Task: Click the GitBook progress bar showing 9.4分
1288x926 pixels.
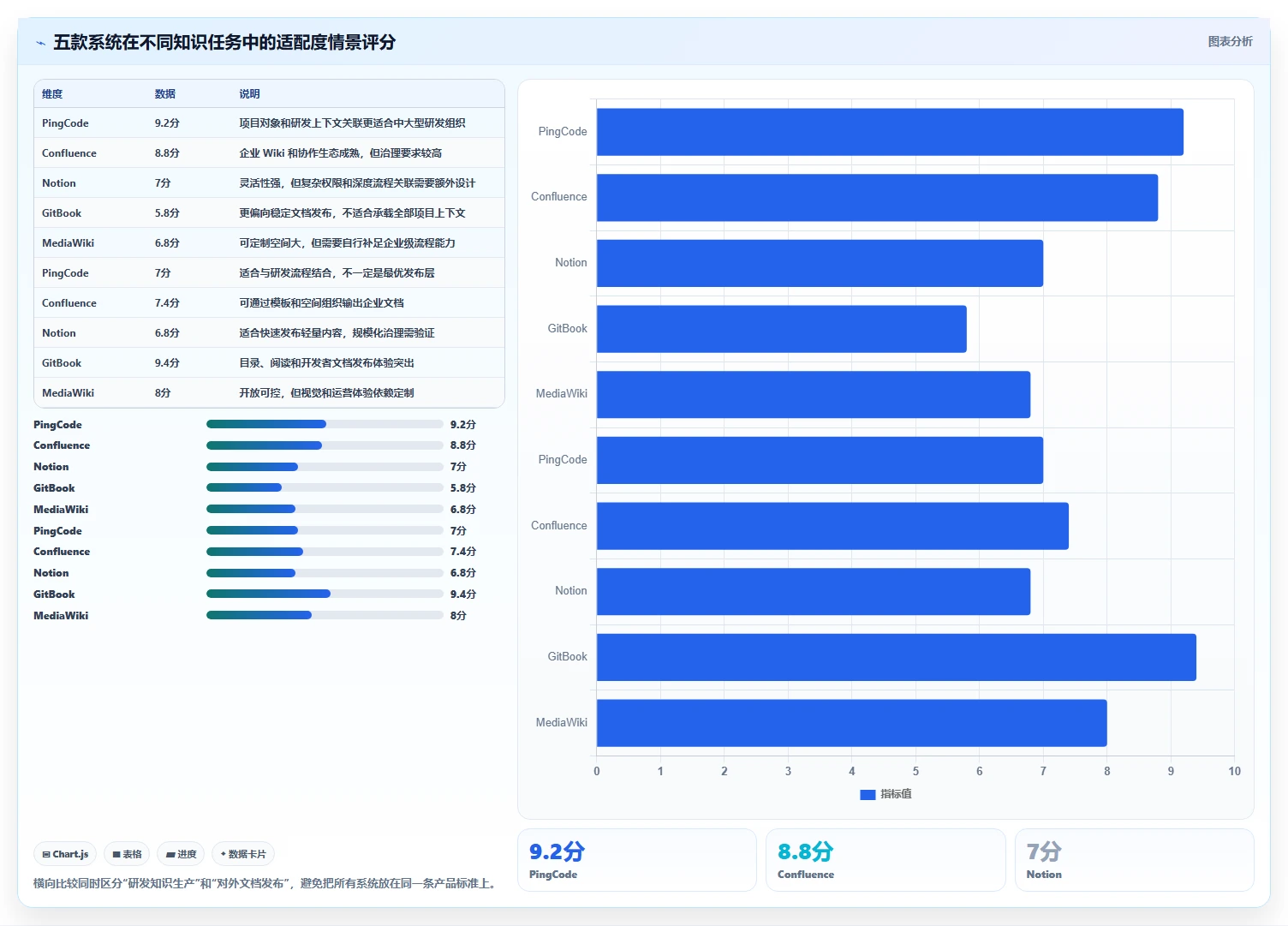Action: click(325, 594)
